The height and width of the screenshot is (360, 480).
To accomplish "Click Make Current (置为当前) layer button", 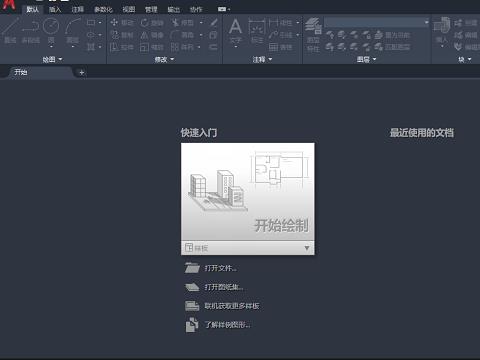I will pos(392,35).
